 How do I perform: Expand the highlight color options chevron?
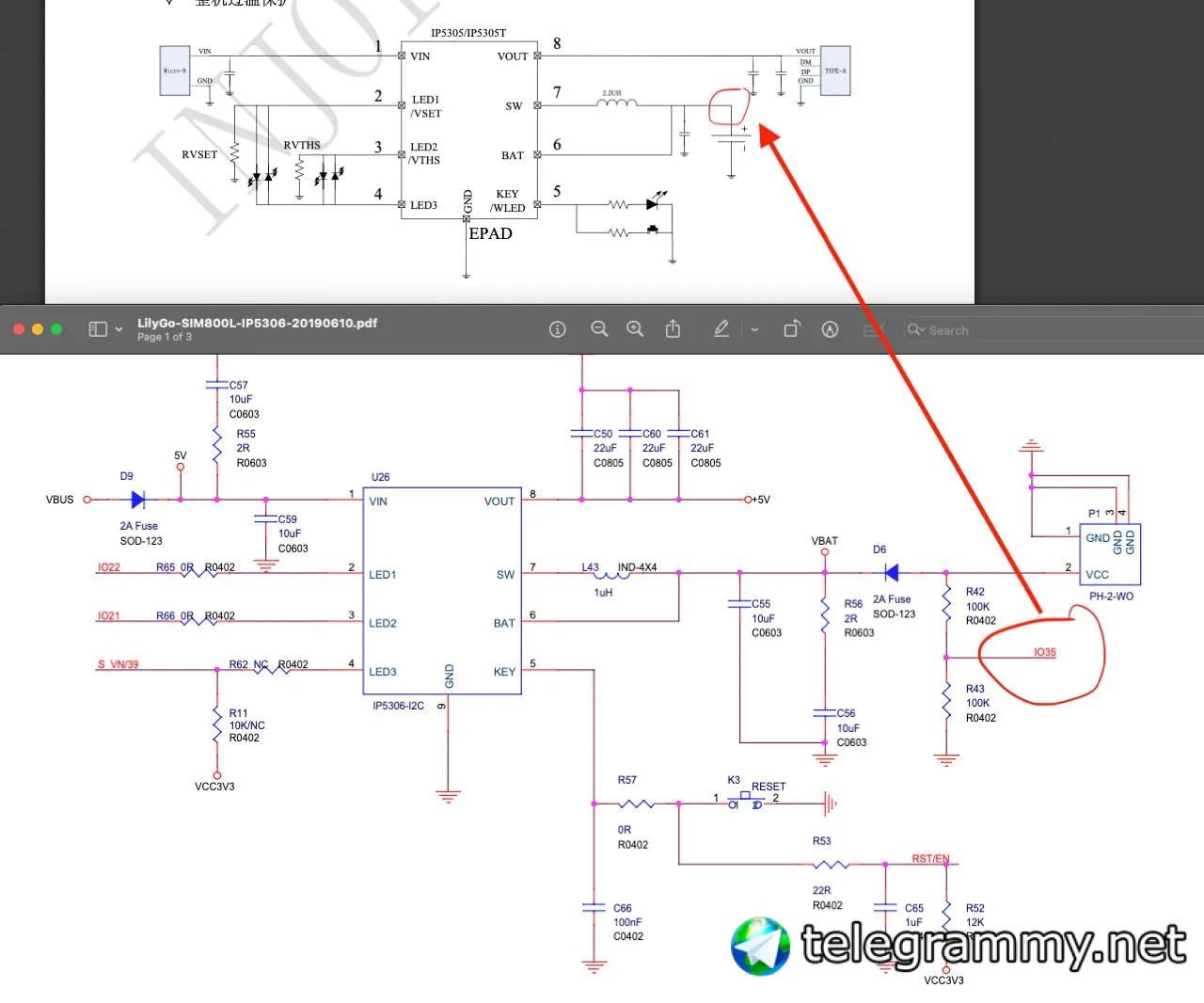click(754, 330)
